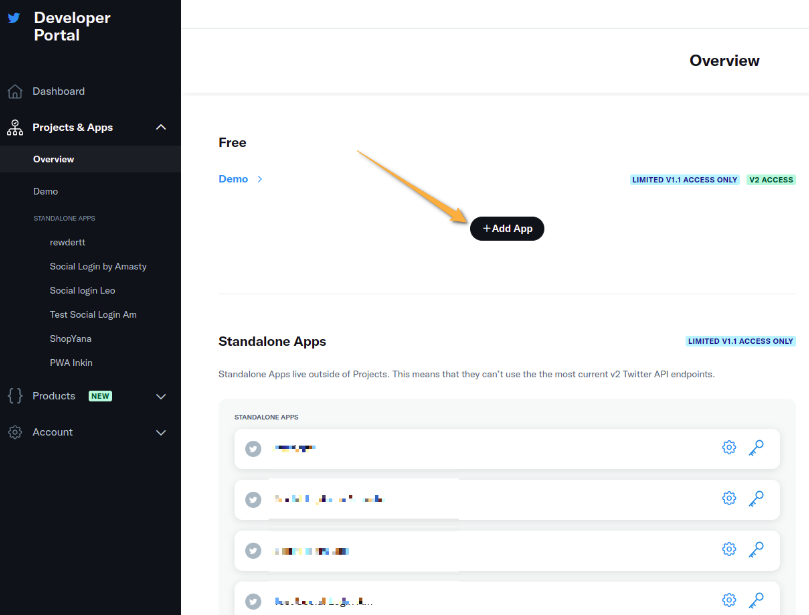
Task: Click the Account gear icon in sidebar
Action: point(15,432)
